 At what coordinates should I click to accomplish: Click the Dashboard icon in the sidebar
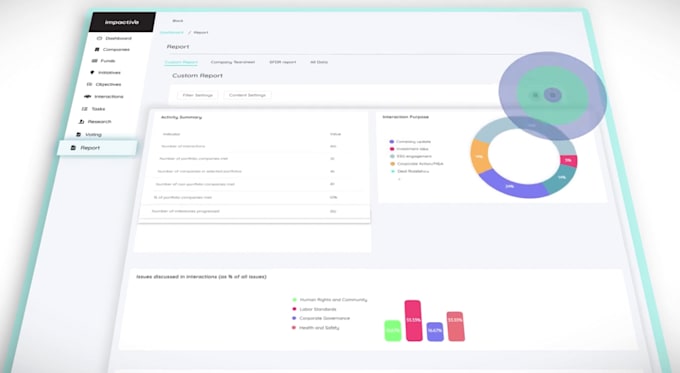pyautogui.click(x=99, y=38)
